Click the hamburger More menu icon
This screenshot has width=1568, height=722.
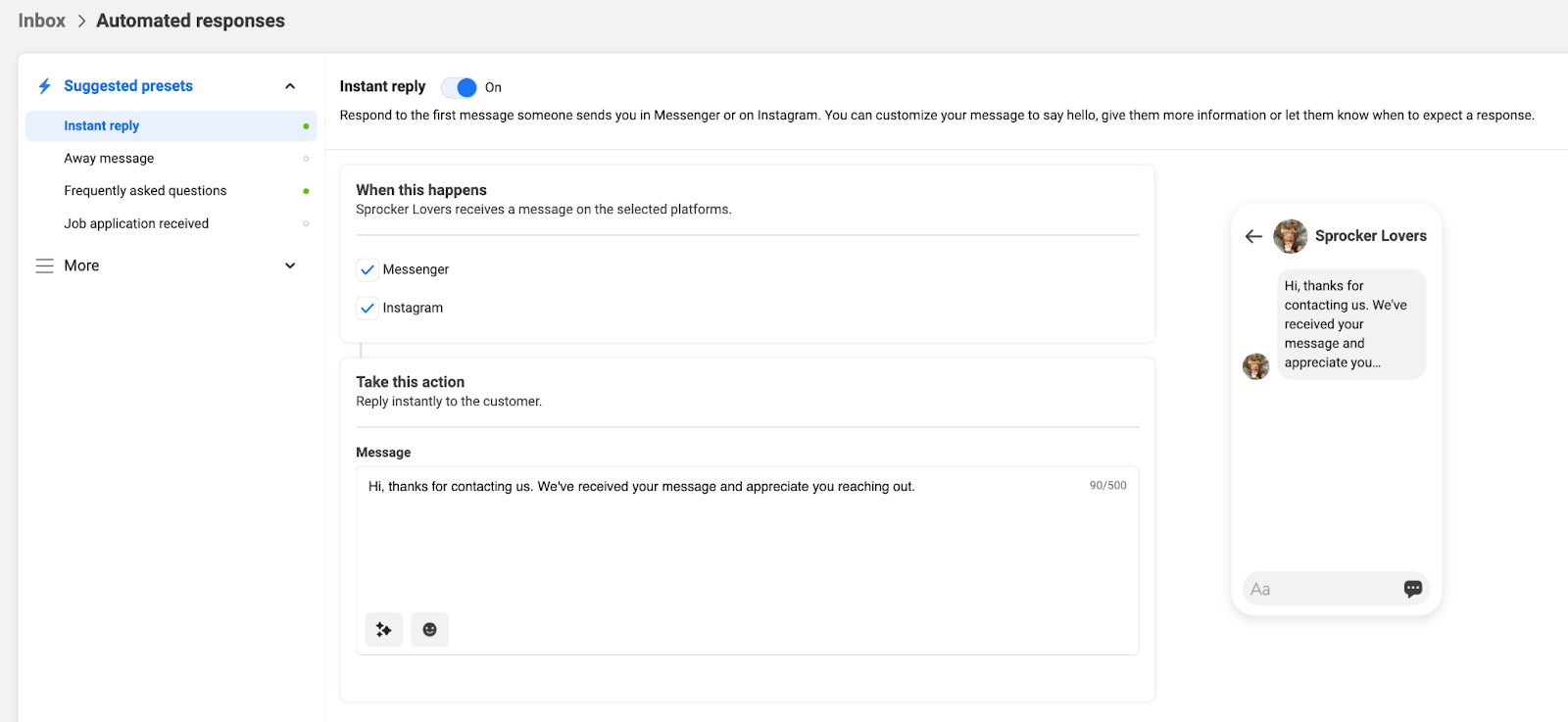point(44,265)
